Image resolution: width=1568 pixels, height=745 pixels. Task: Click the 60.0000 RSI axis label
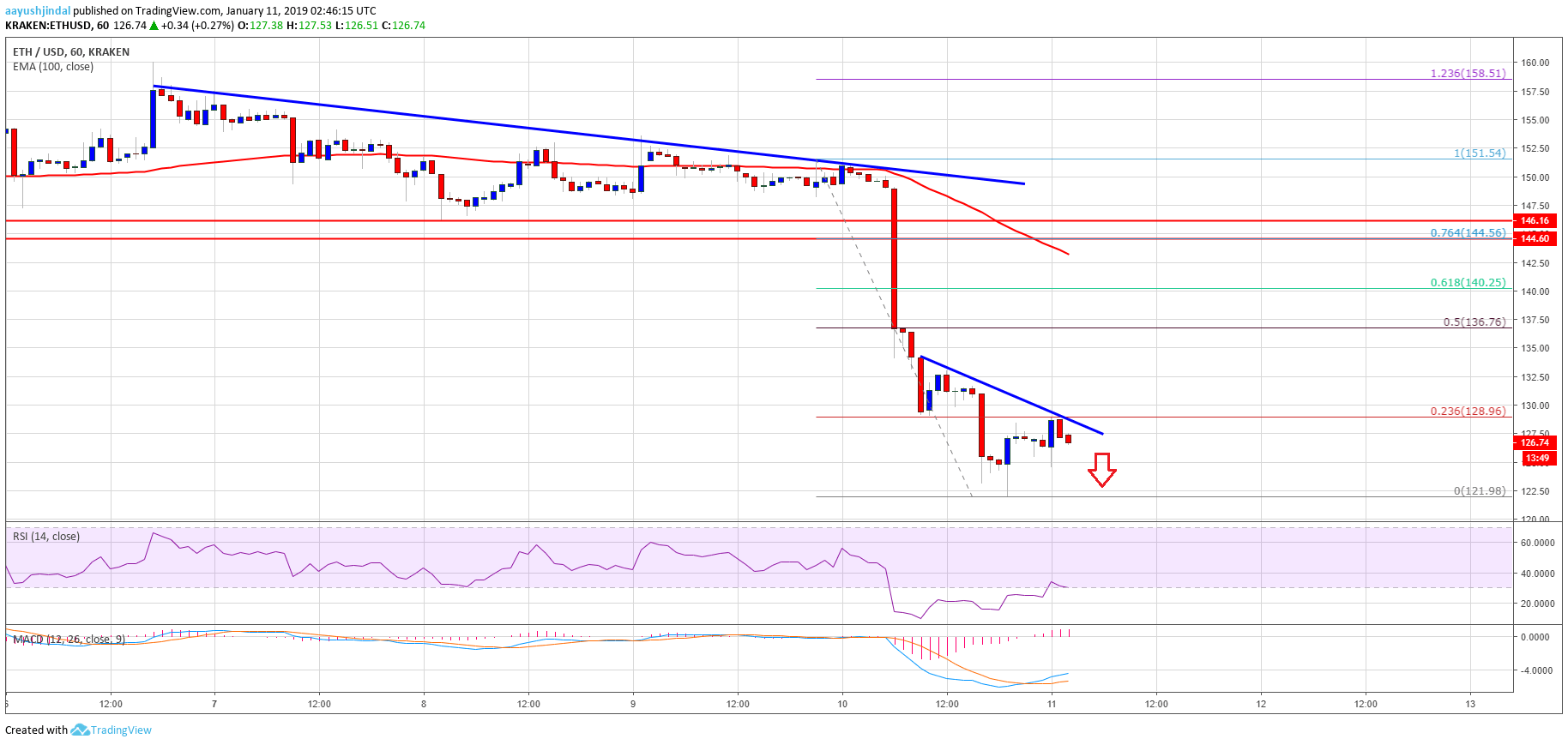click(x=1537, y=543)
